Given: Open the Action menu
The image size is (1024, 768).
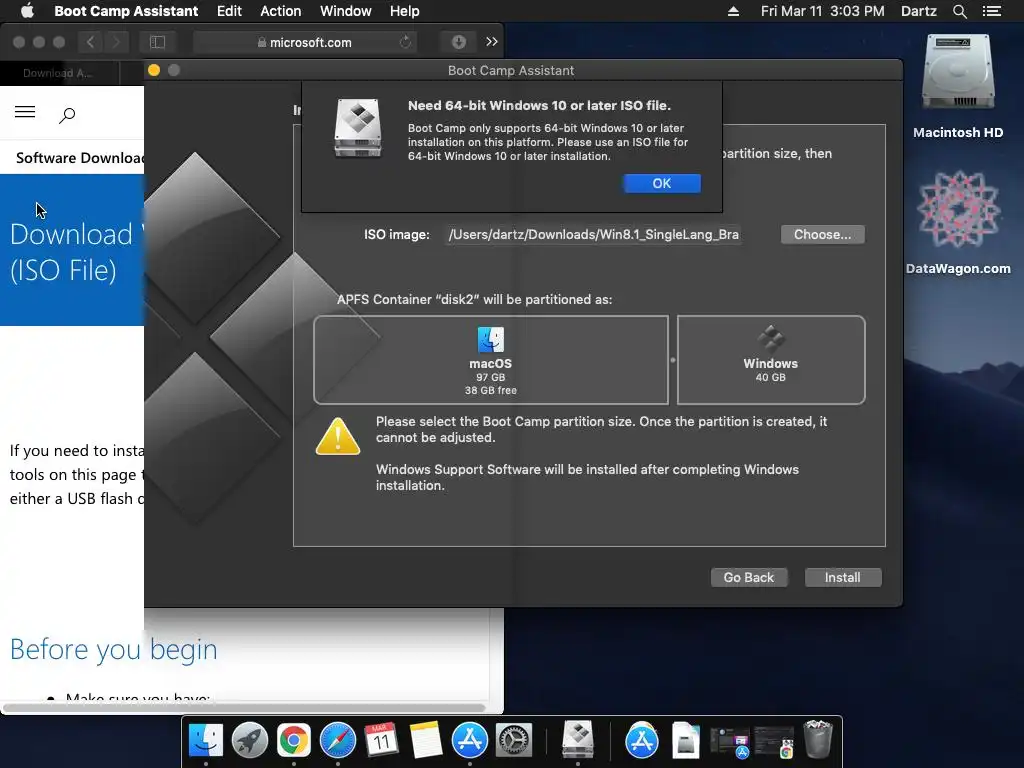Looking at the screenshot, I should [281, 11].
